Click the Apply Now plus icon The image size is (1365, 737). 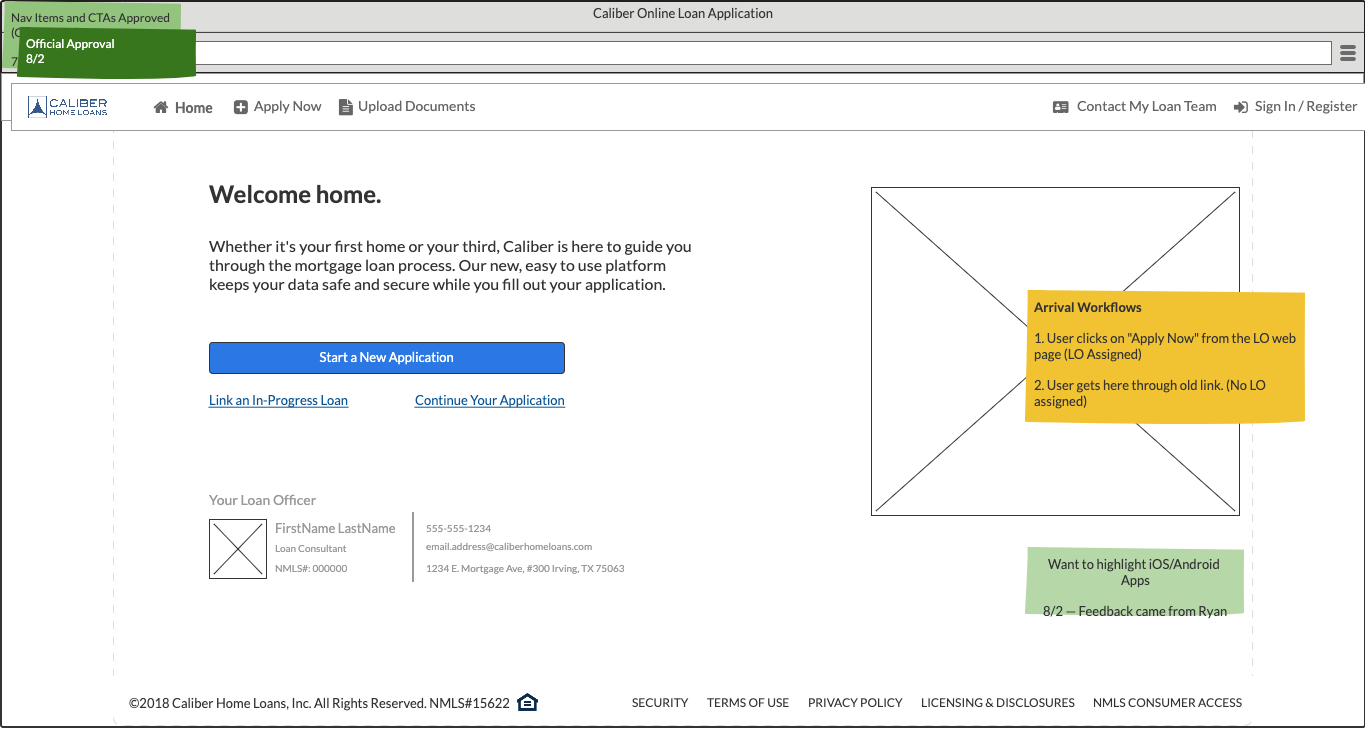point(241,107)
